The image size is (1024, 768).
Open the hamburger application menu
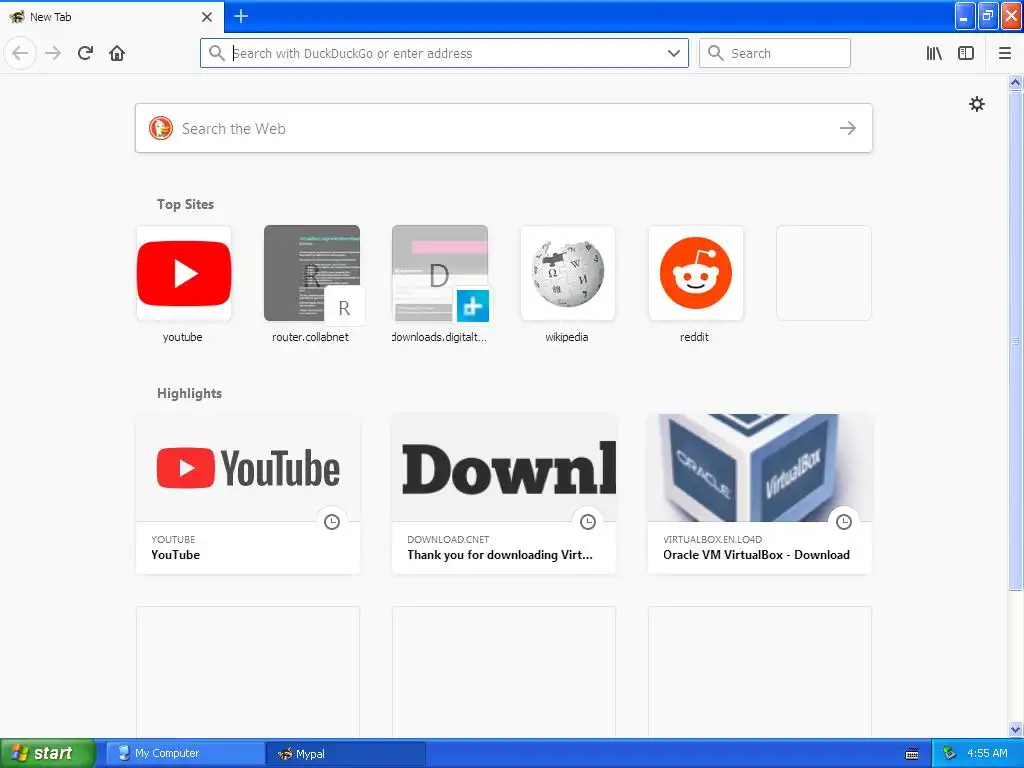click(x=1005, y=53)
